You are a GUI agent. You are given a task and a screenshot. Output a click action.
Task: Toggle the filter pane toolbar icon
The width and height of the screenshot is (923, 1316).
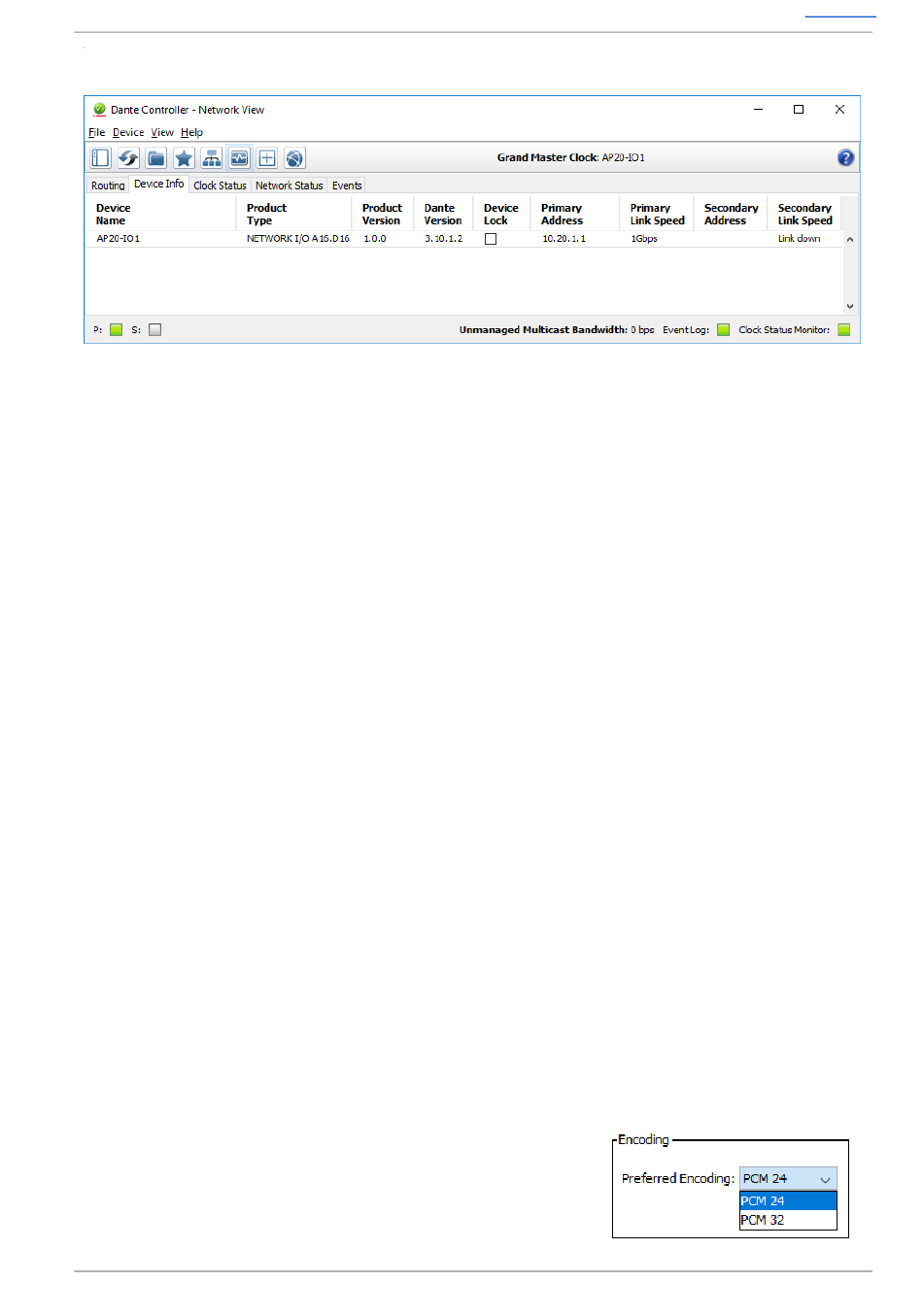point(100,157)
